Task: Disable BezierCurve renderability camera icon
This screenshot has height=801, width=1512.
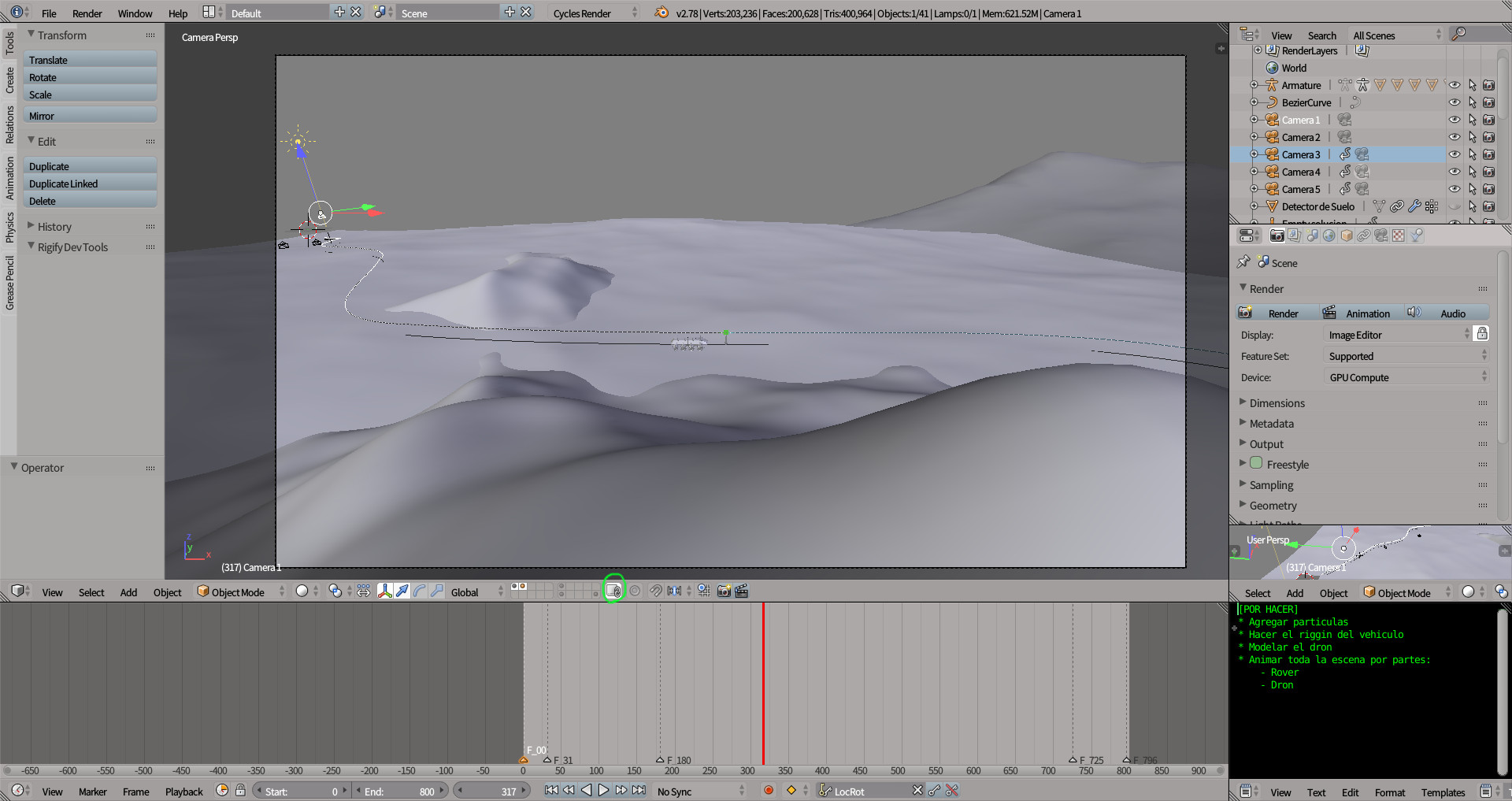Action: tap(1488, 102)
